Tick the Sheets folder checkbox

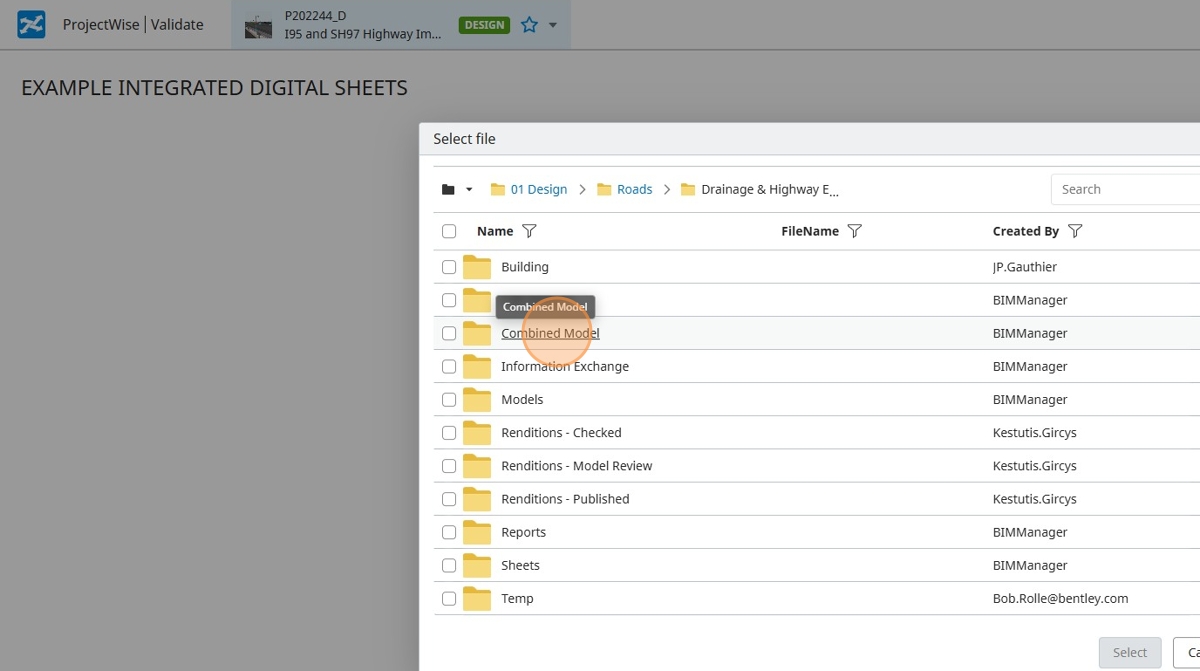449,565
